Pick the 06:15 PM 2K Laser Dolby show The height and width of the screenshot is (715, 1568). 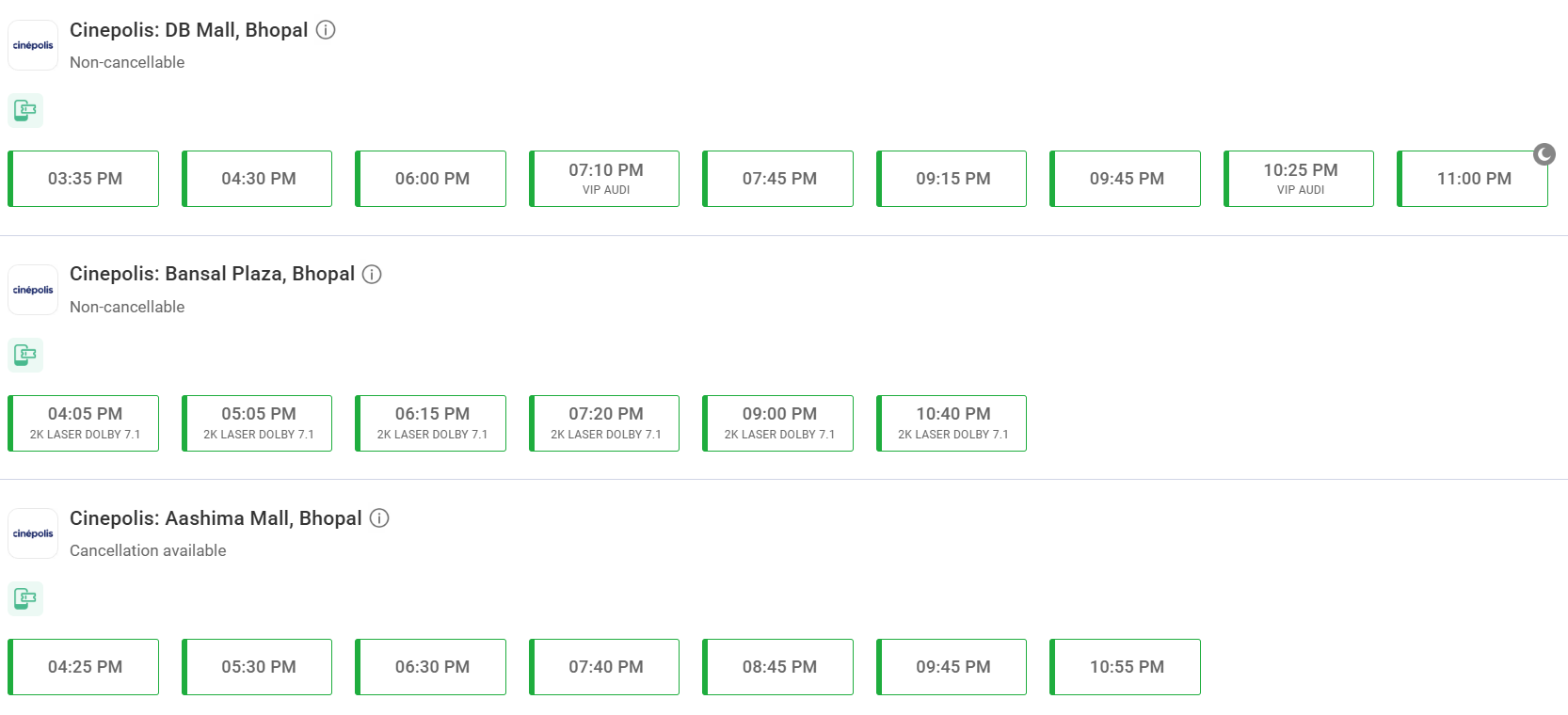pos(431,423)
